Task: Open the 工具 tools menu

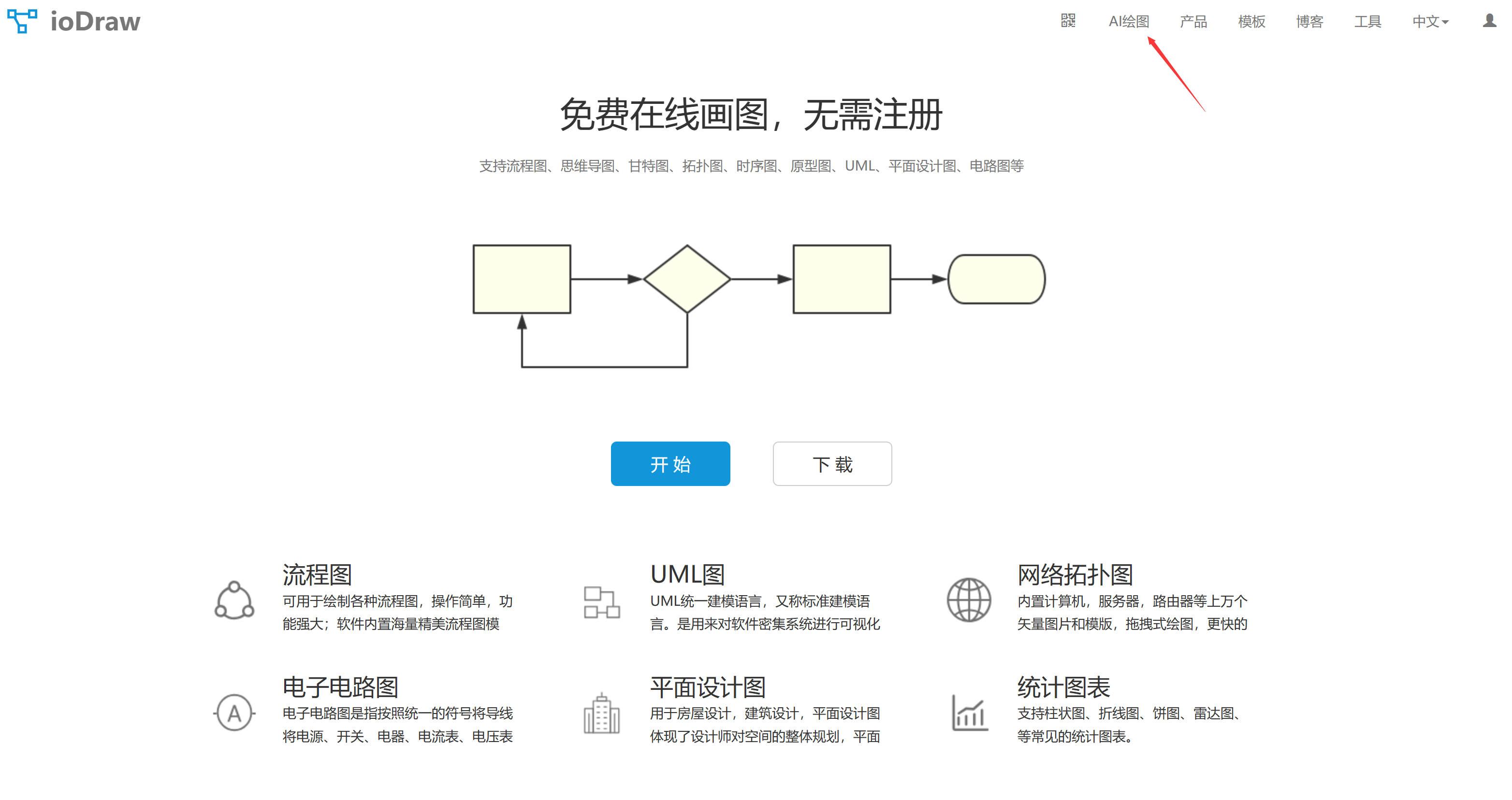Action: (x=1367, y=22)
